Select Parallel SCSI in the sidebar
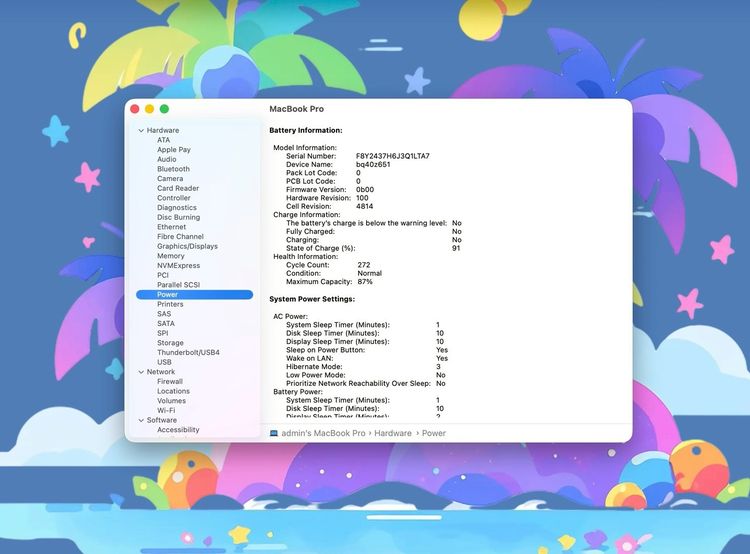Screen dimensions: 750x554 pos(178,285)
